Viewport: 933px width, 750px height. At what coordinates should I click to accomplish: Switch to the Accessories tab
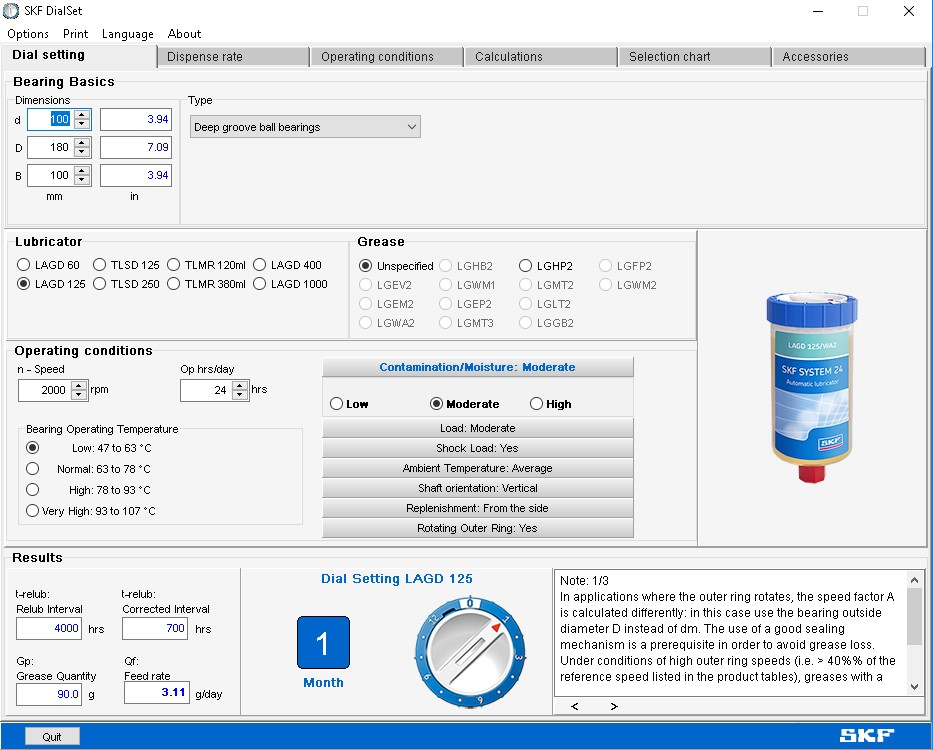pyautogui.click(x=849, y=57)
